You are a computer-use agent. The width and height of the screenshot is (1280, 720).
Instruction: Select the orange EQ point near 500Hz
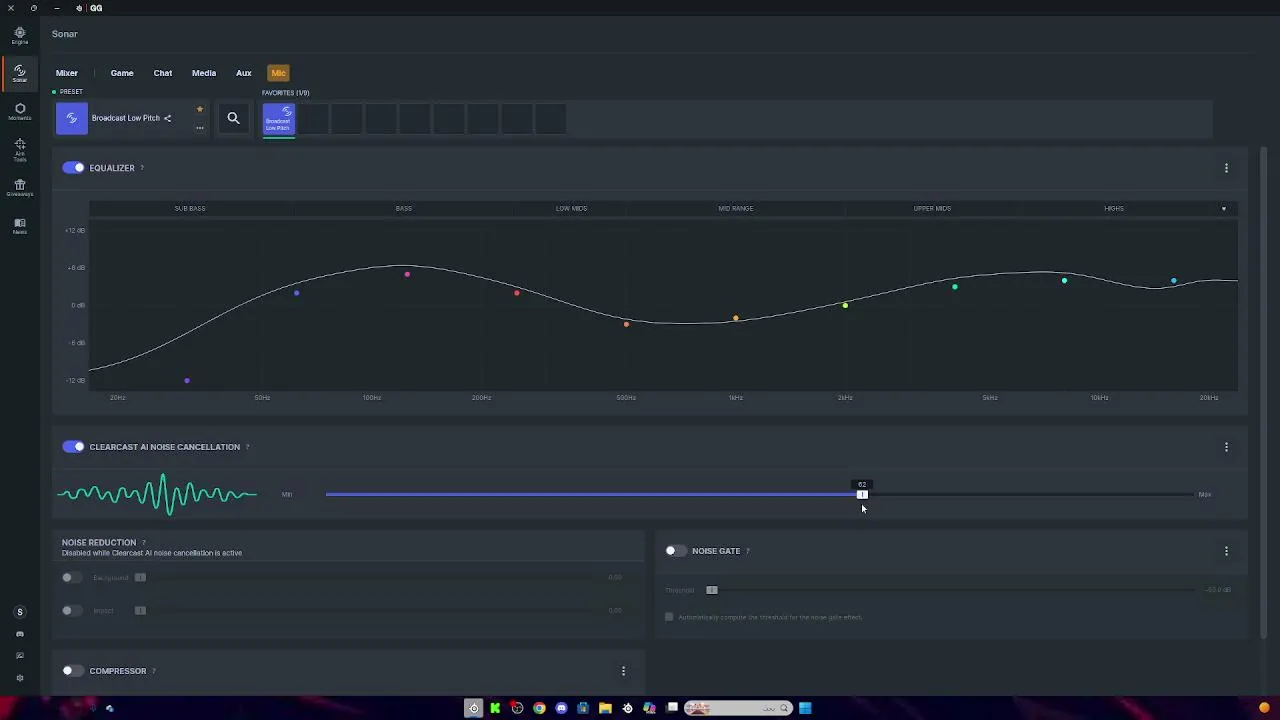pyautogui.click(x=626, y=324)
